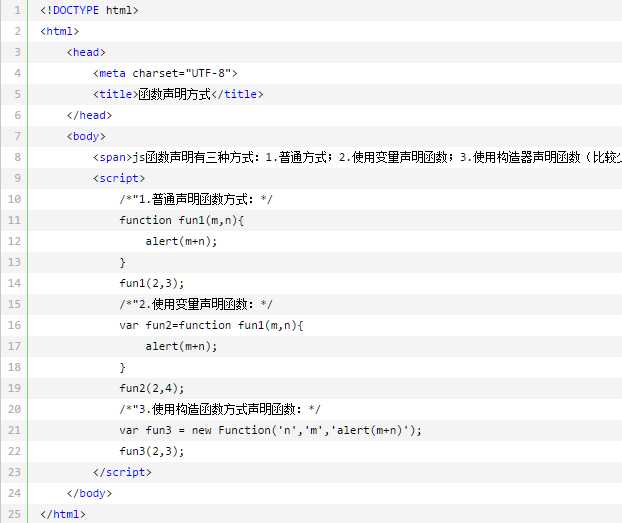Click the opening <script> tag
The image size is (622, 523).
119,178
